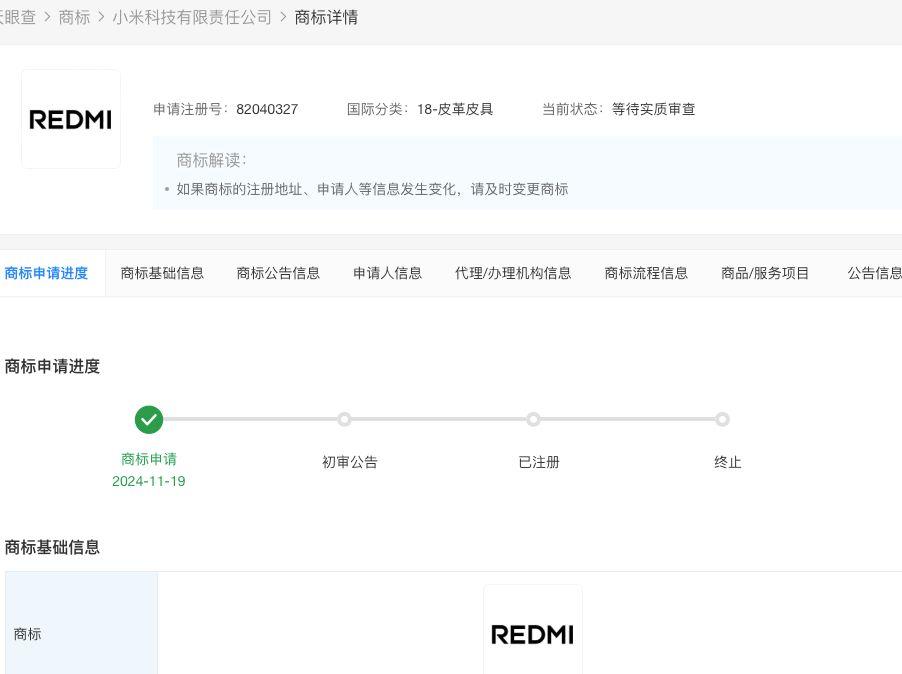Click the green checkmark progress step icon
902x674 pixels.
point(149,420)
